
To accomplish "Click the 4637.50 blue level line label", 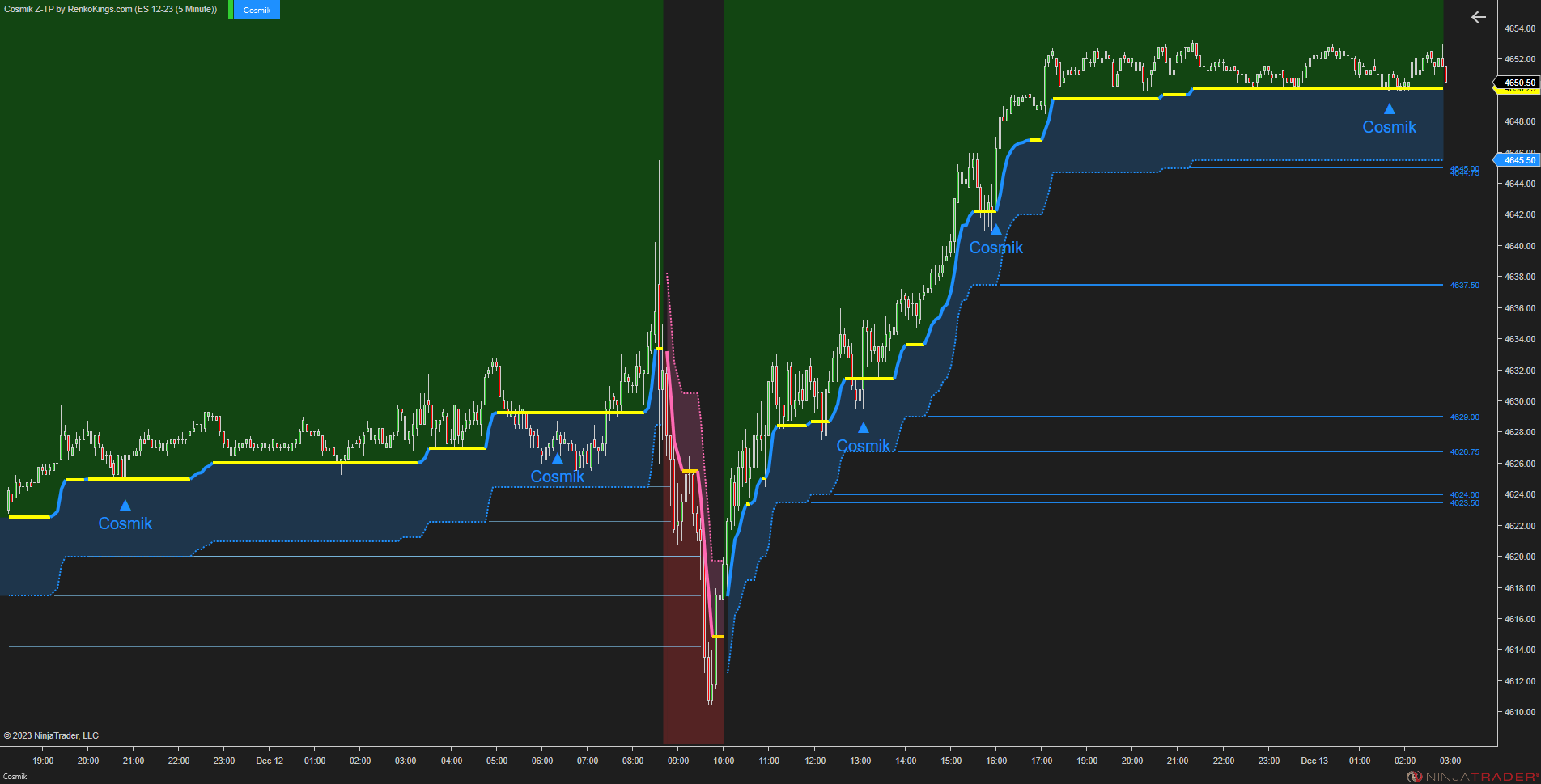I will (x=1462, y=285).
